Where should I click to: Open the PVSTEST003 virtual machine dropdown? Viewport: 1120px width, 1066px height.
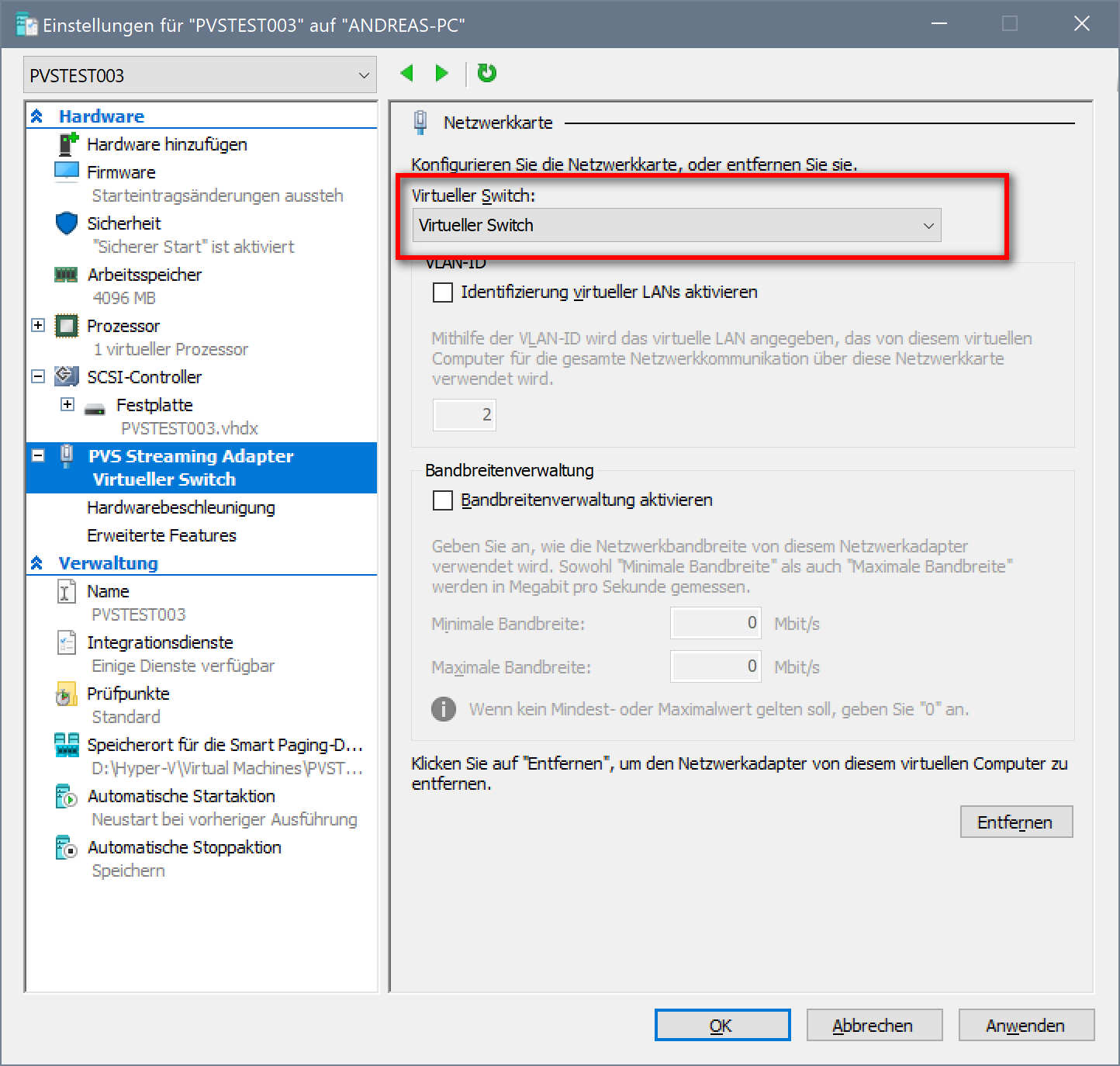click(200, 75)
